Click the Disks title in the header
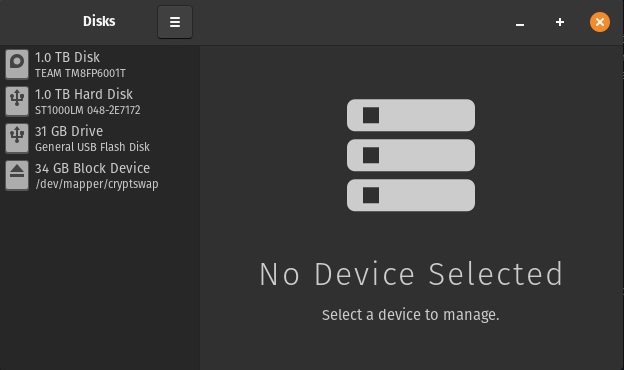 99,21
